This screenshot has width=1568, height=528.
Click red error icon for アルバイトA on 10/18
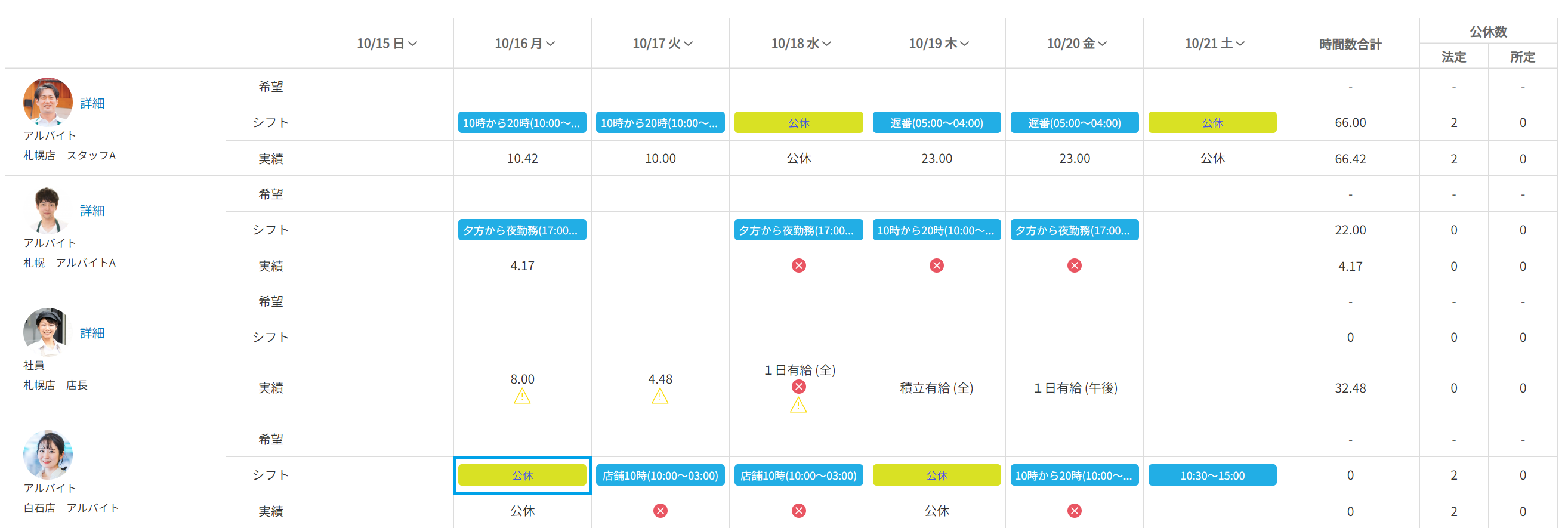[x=798, y=265]
